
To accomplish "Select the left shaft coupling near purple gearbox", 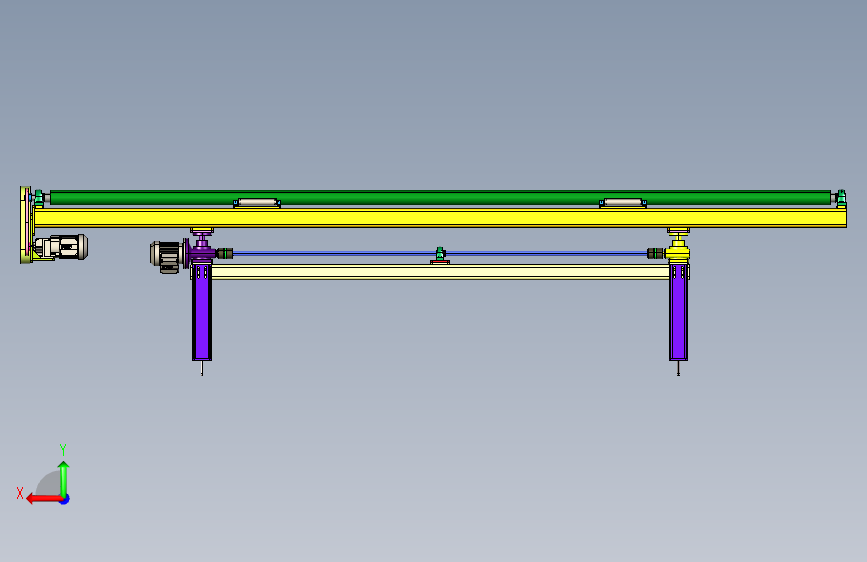I will (224, 253).
